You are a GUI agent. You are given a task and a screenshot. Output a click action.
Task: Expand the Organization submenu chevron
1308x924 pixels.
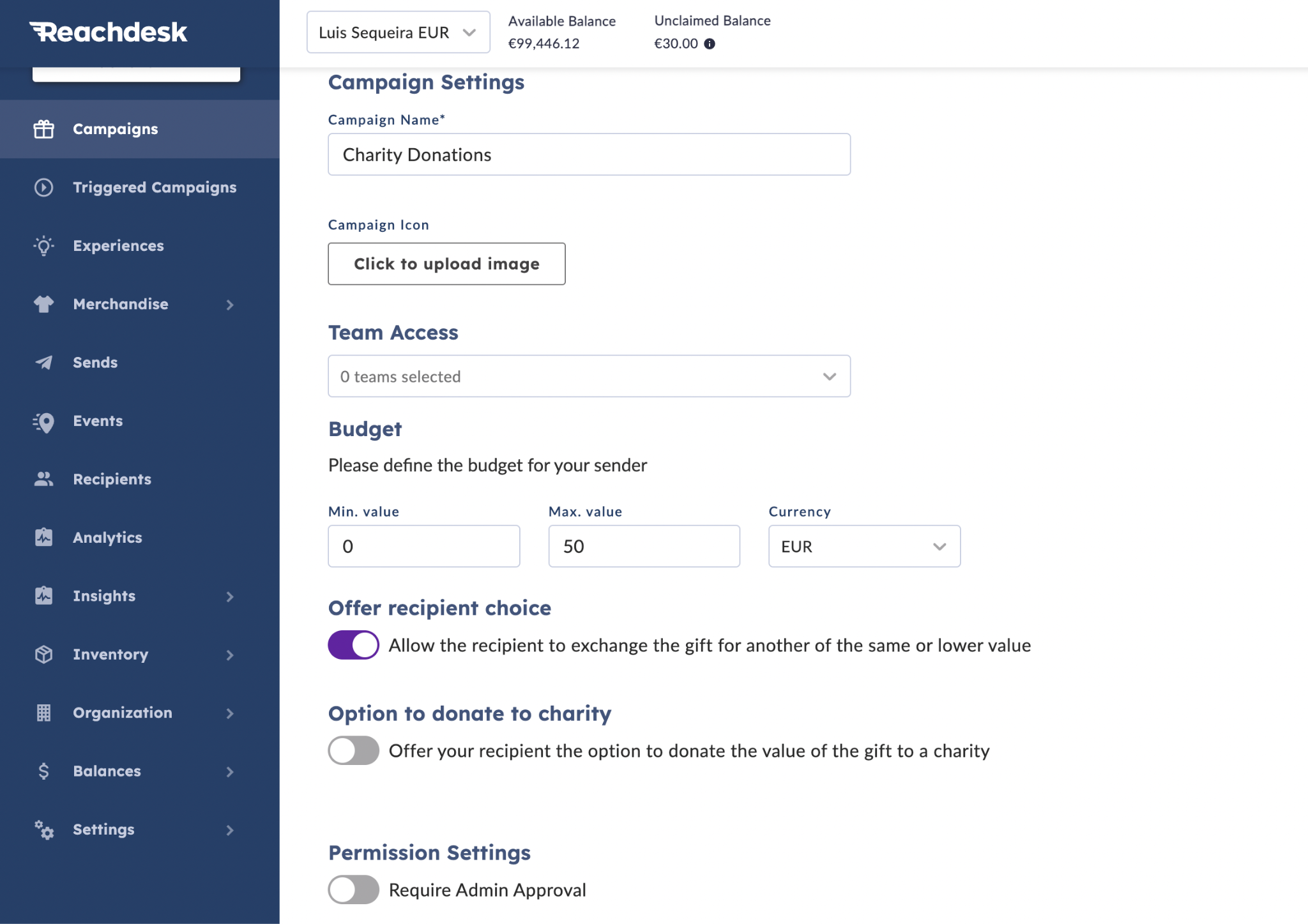click(230, 713)
